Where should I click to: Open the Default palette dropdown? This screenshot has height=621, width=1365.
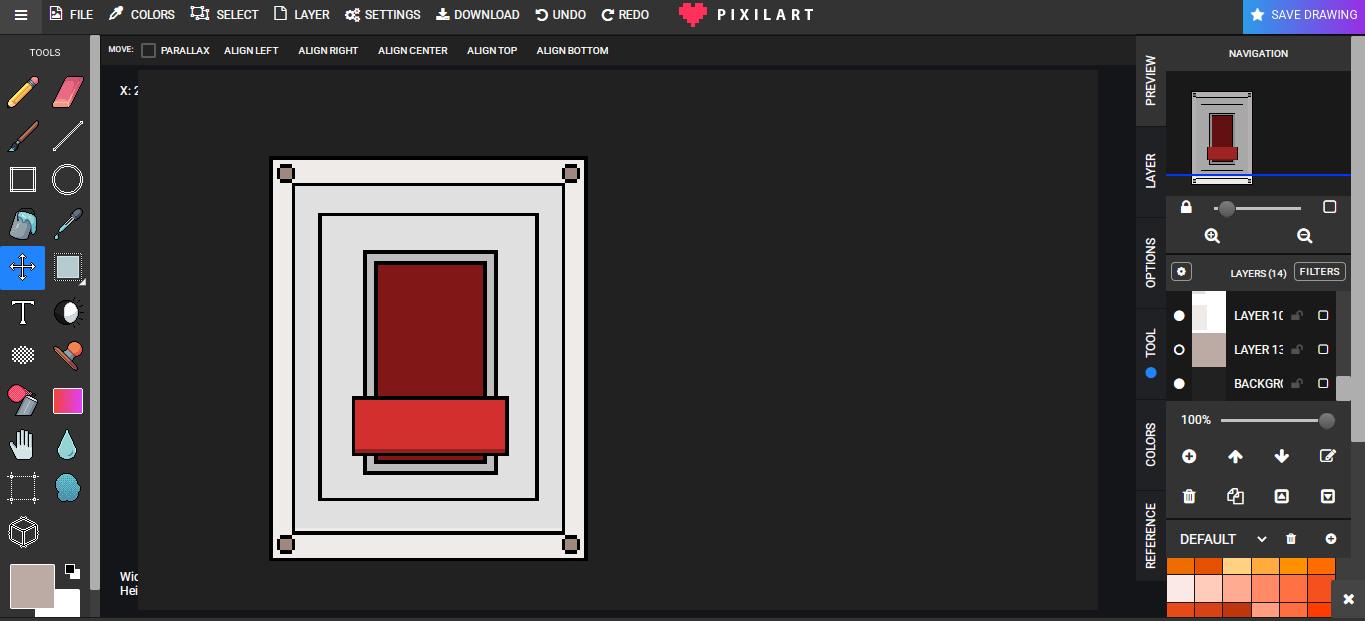tap(1224, 539)
